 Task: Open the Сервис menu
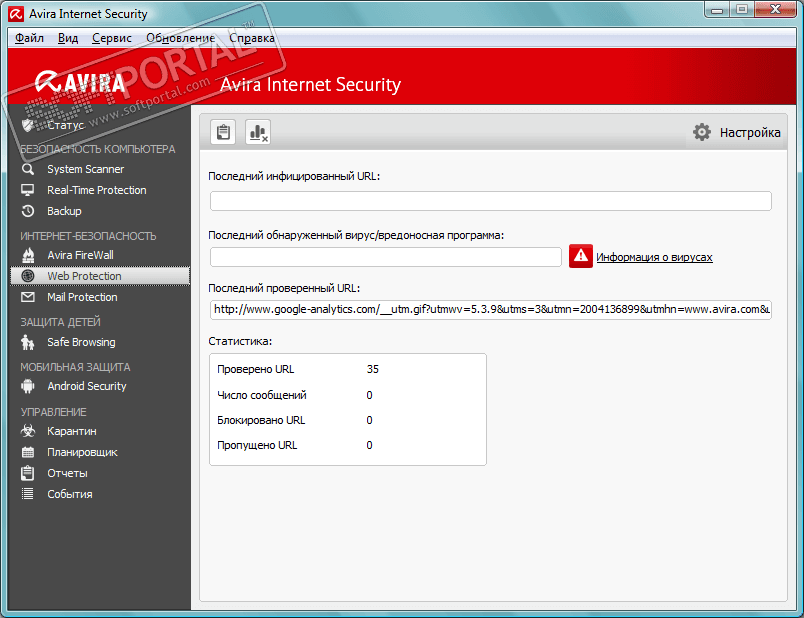112,38
